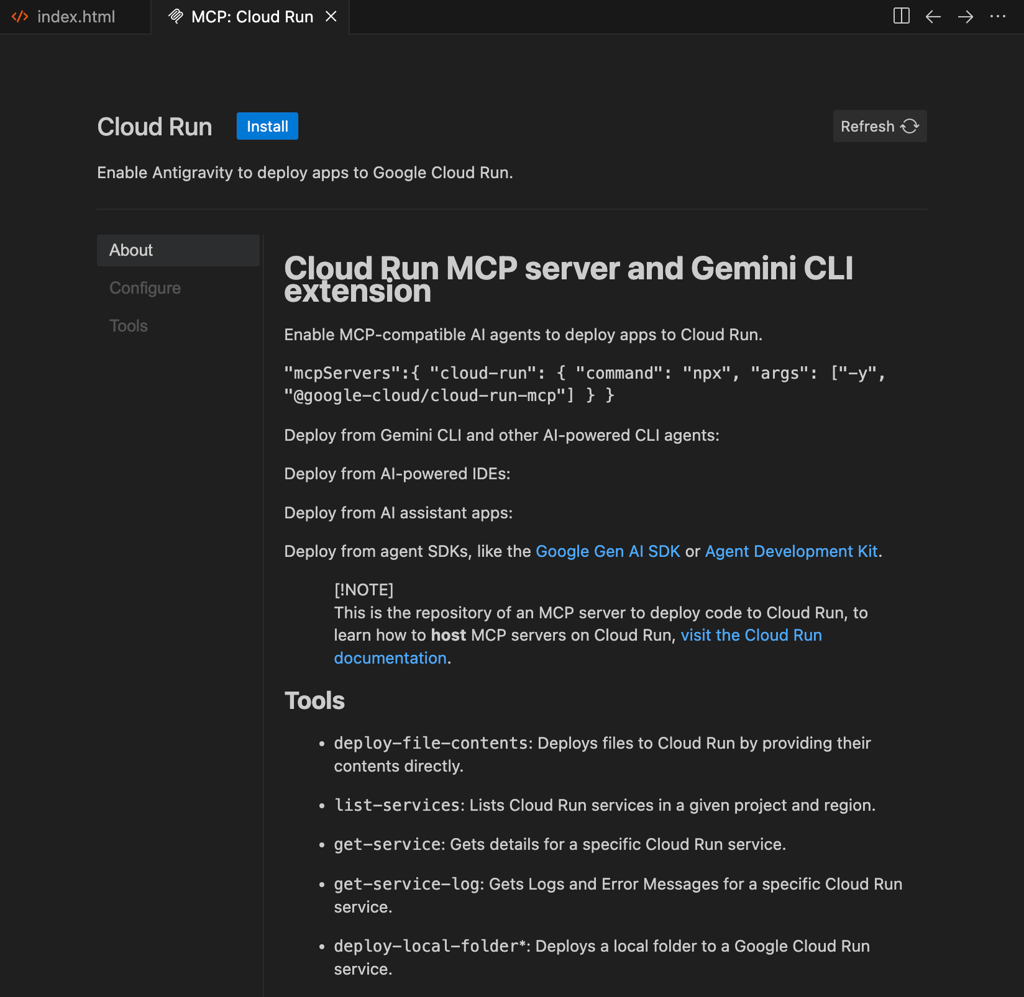Viewport: 1024px width, 997px height.
Task: Open the Agent Development Kit link
Action: pyautogui.click(x=791, y=551)
